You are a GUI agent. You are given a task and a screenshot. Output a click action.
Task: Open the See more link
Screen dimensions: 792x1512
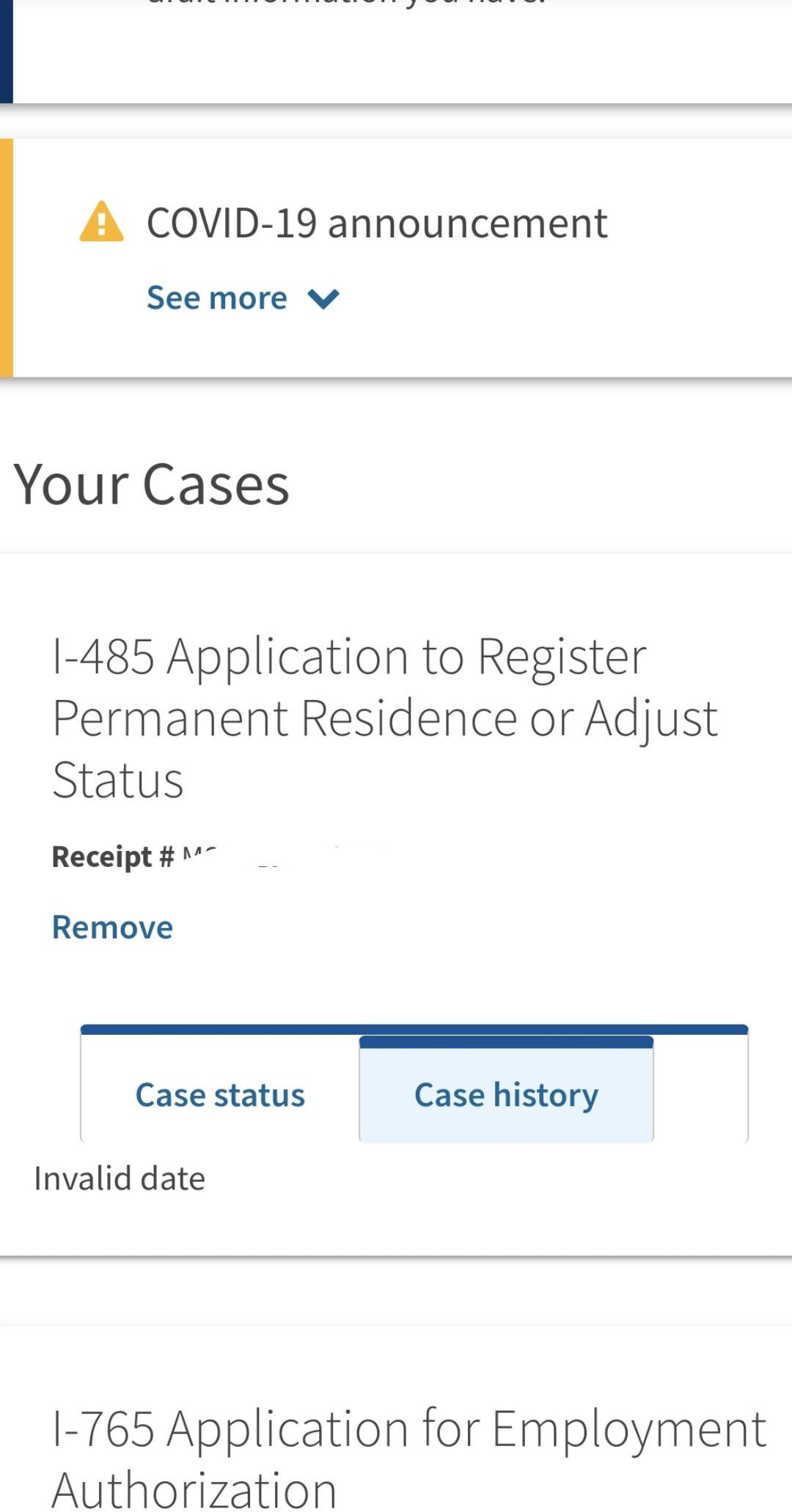[217, 298]
